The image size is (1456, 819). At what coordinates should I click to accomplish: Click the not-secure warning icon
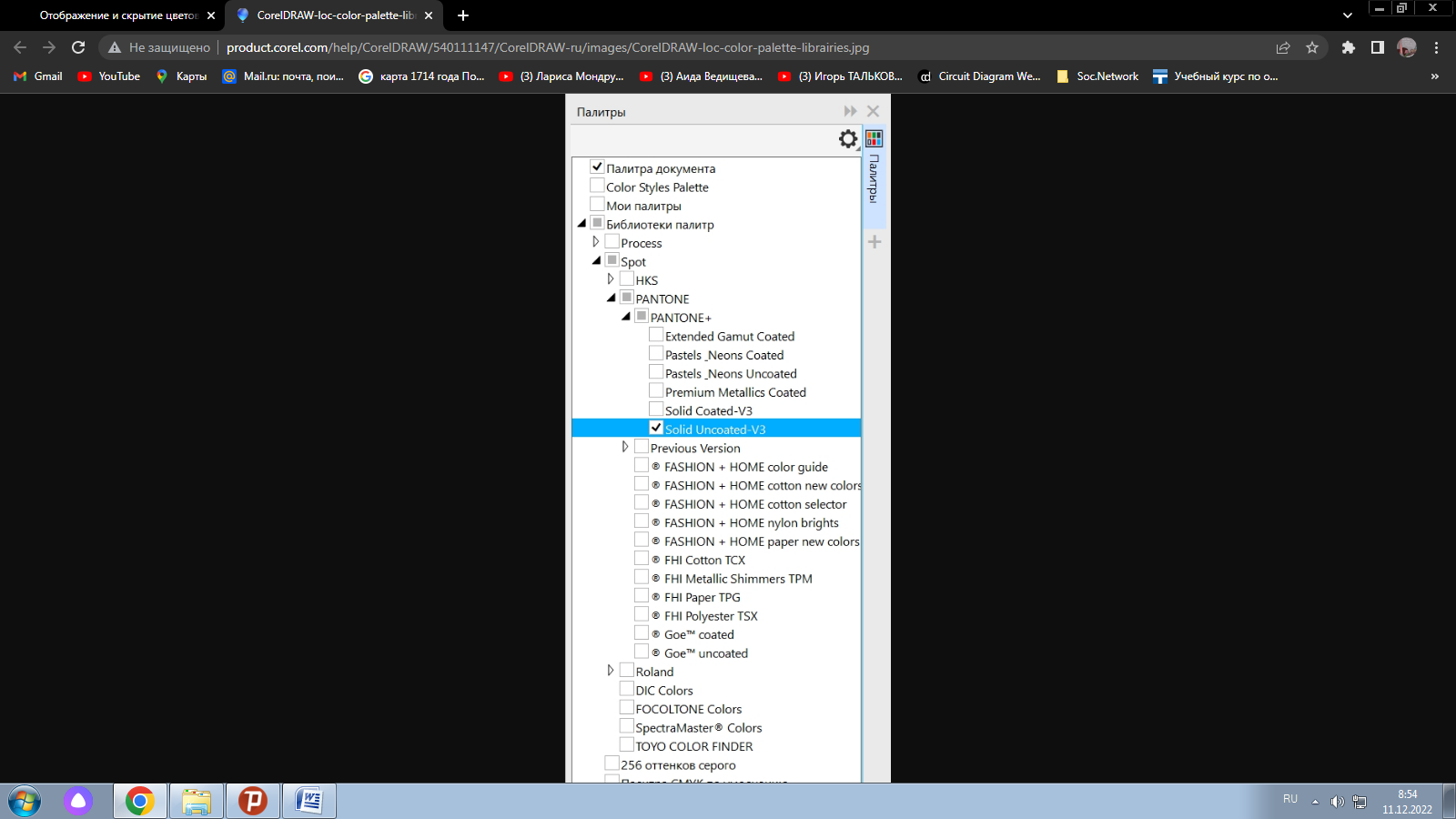coord(115,47)
